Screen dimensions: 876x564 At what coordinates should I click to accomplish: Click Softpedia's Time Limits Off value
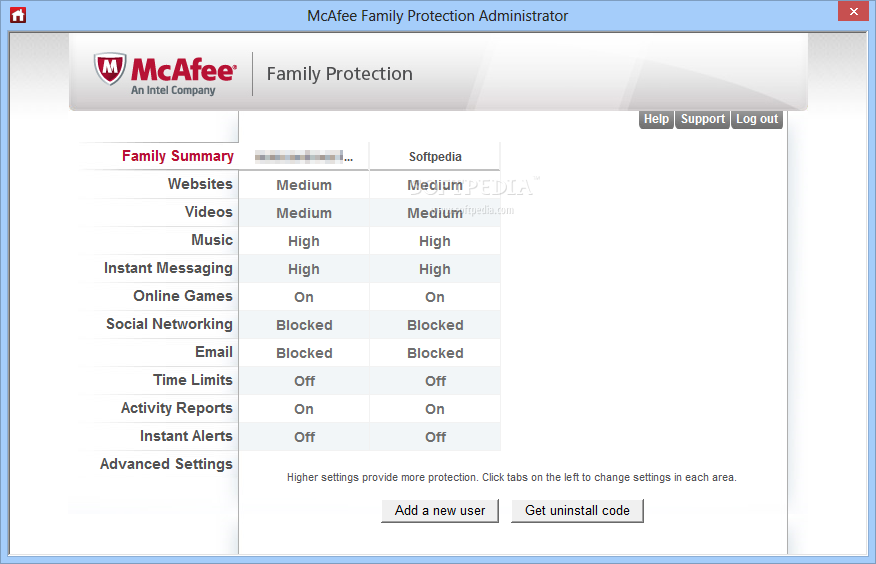[435, 381]
